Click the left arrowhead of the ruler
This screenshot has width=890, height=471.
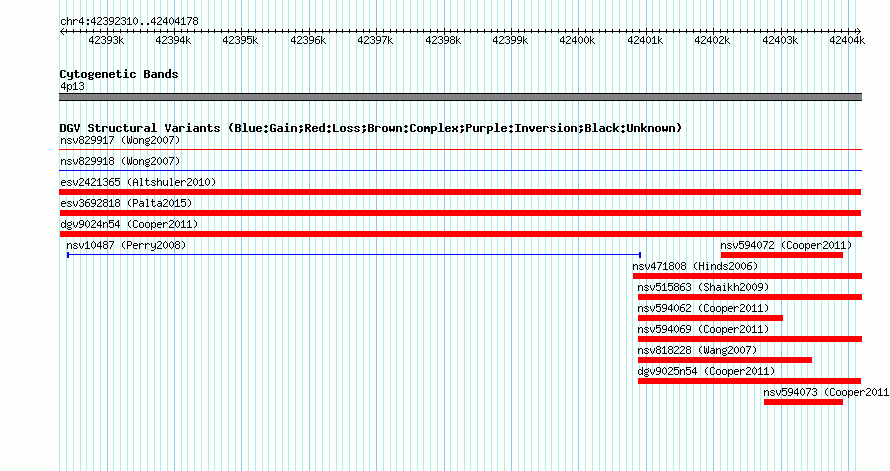pos(62,32)
